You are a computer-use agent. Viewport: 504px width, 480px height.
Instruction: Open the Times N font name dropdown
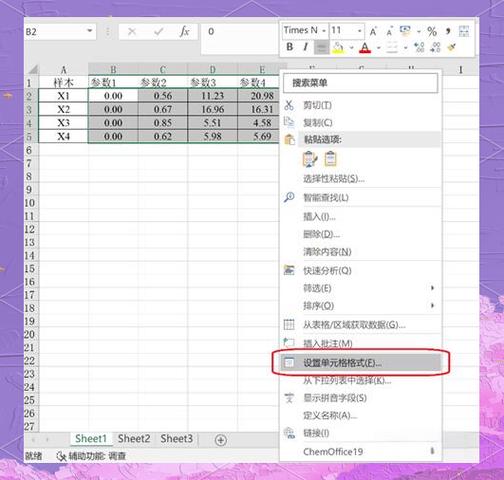(324, 31)
